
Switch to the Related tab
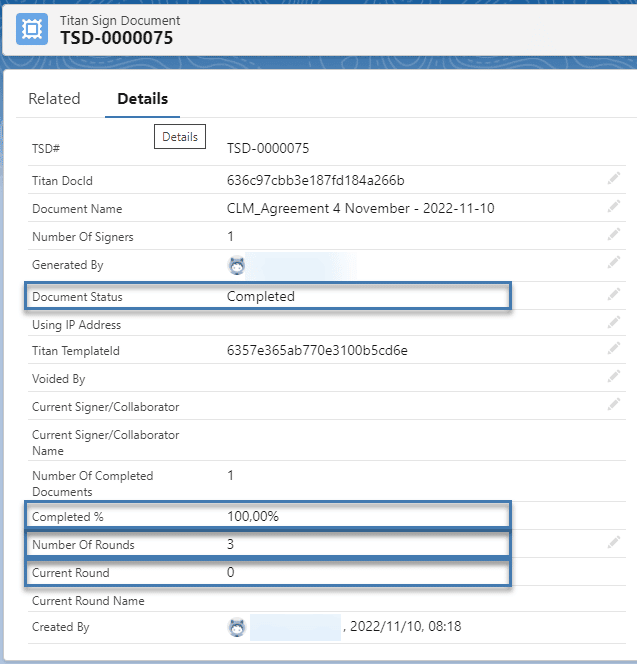pos(54,99)
